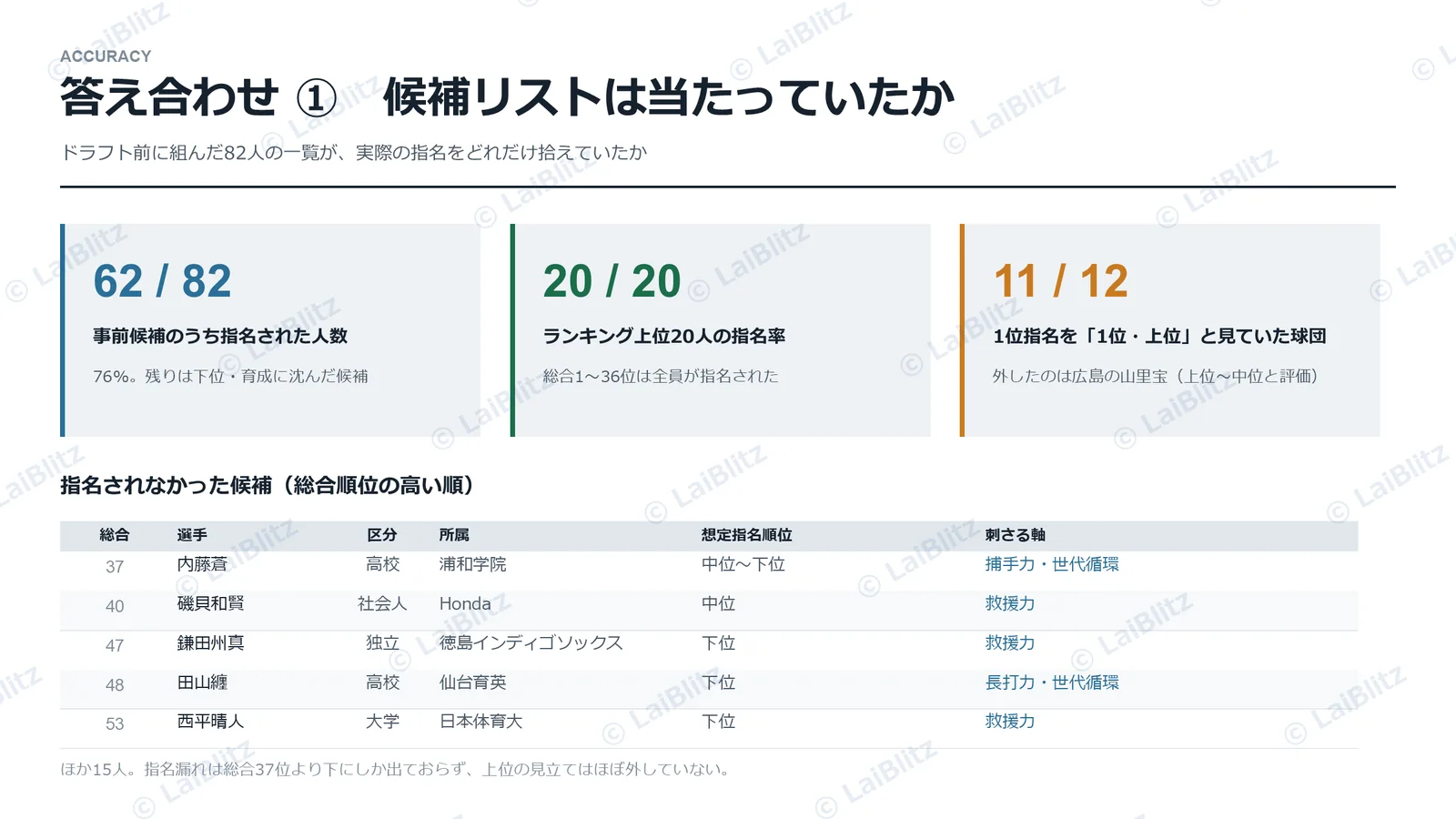Select the slide title 答え合わせ ① 候補リストは当たっていたか
Image resolution: width=1456 pixels, height=819 pixels.
tap(507, 96)
